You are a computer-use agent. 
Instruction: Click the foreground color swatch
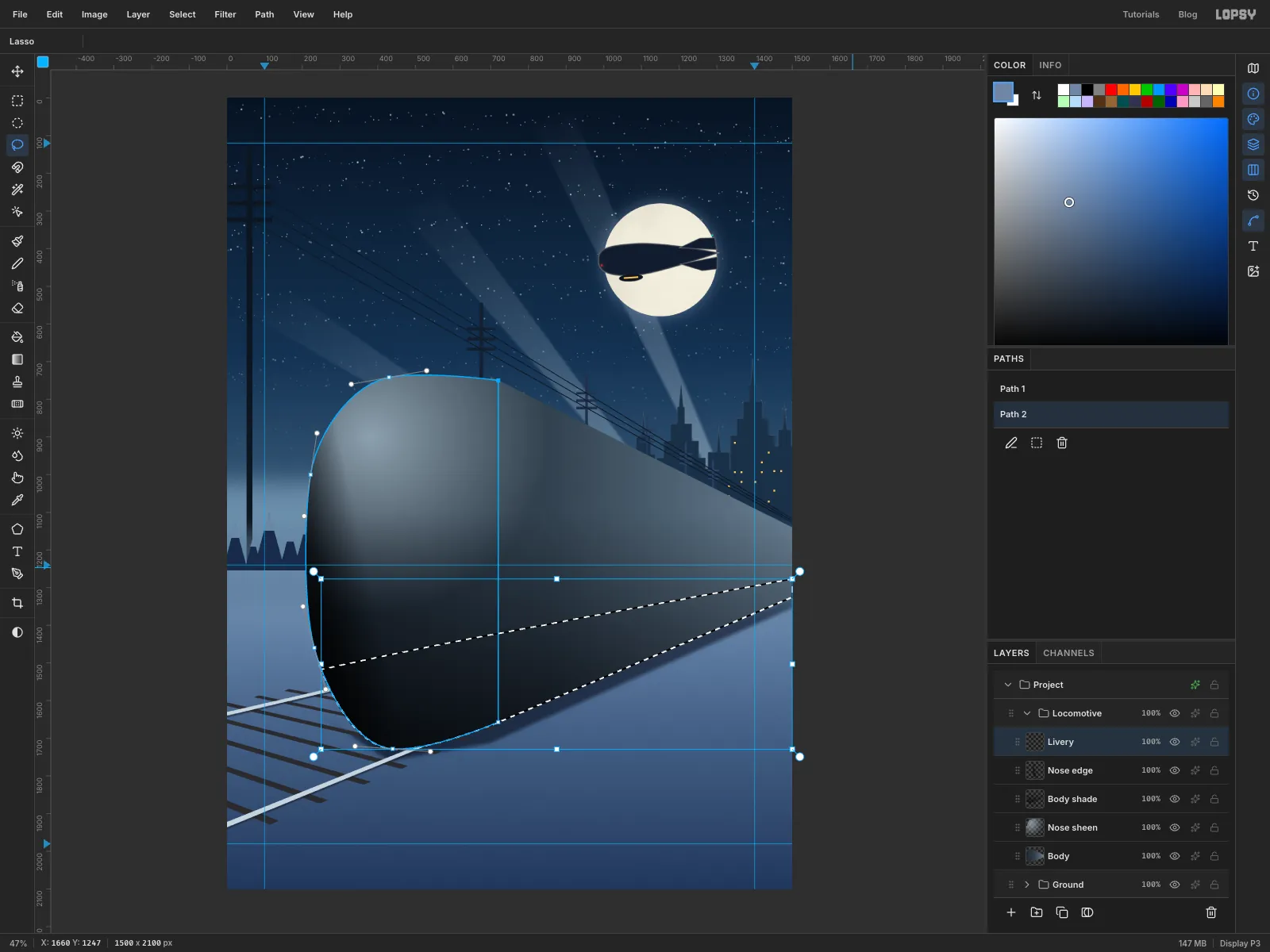[x=1003, y=92]
